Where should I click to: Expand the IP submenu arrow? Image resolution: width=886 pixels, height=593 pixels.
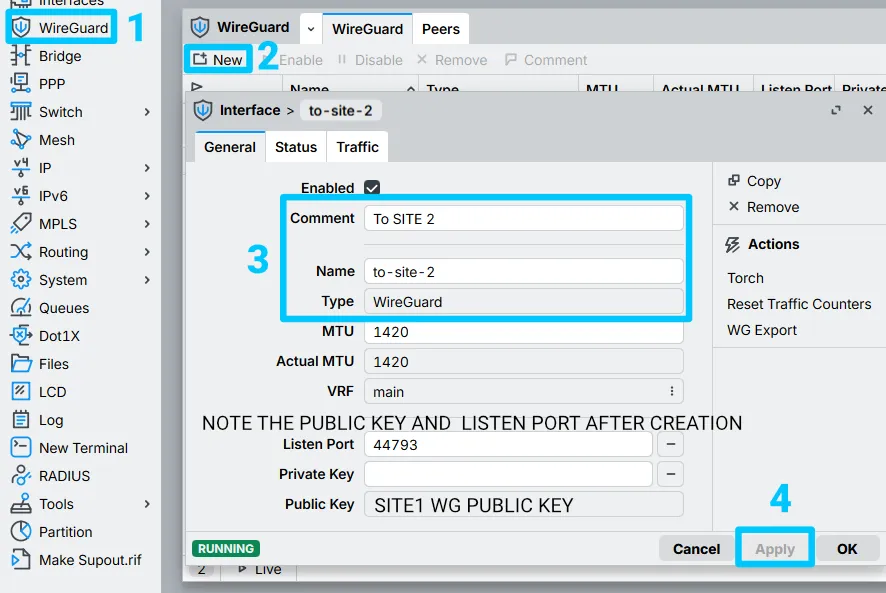[x=147, y=168]
